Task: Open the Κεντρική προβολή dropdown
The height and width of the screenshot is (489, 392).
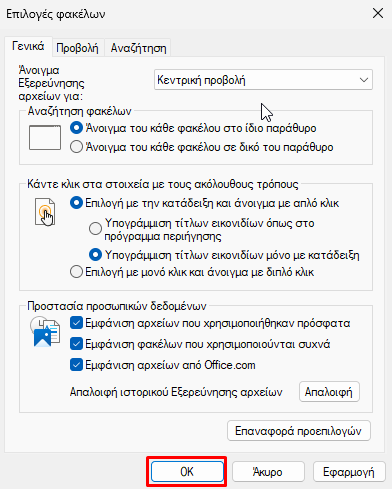Action: (x=263, y=80)
